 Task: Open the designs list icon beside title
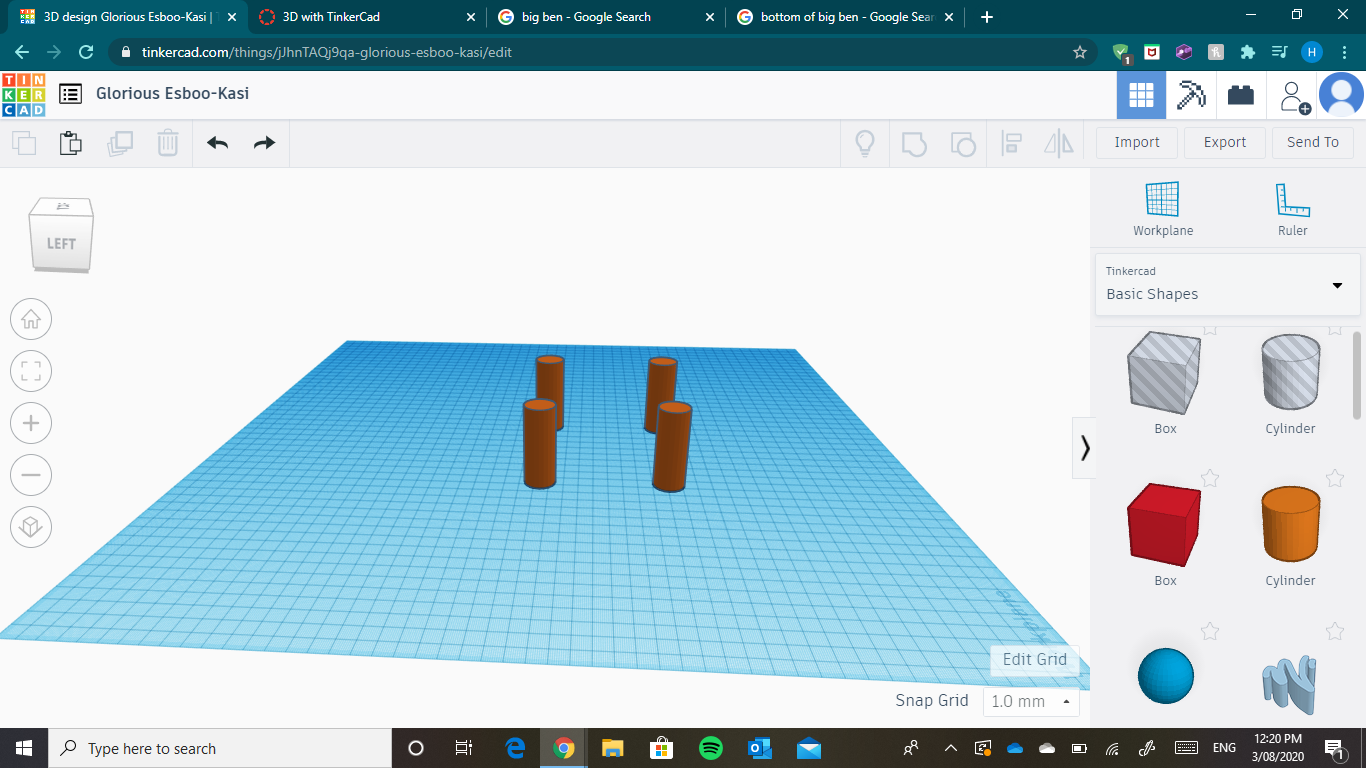tap(70, 94)
